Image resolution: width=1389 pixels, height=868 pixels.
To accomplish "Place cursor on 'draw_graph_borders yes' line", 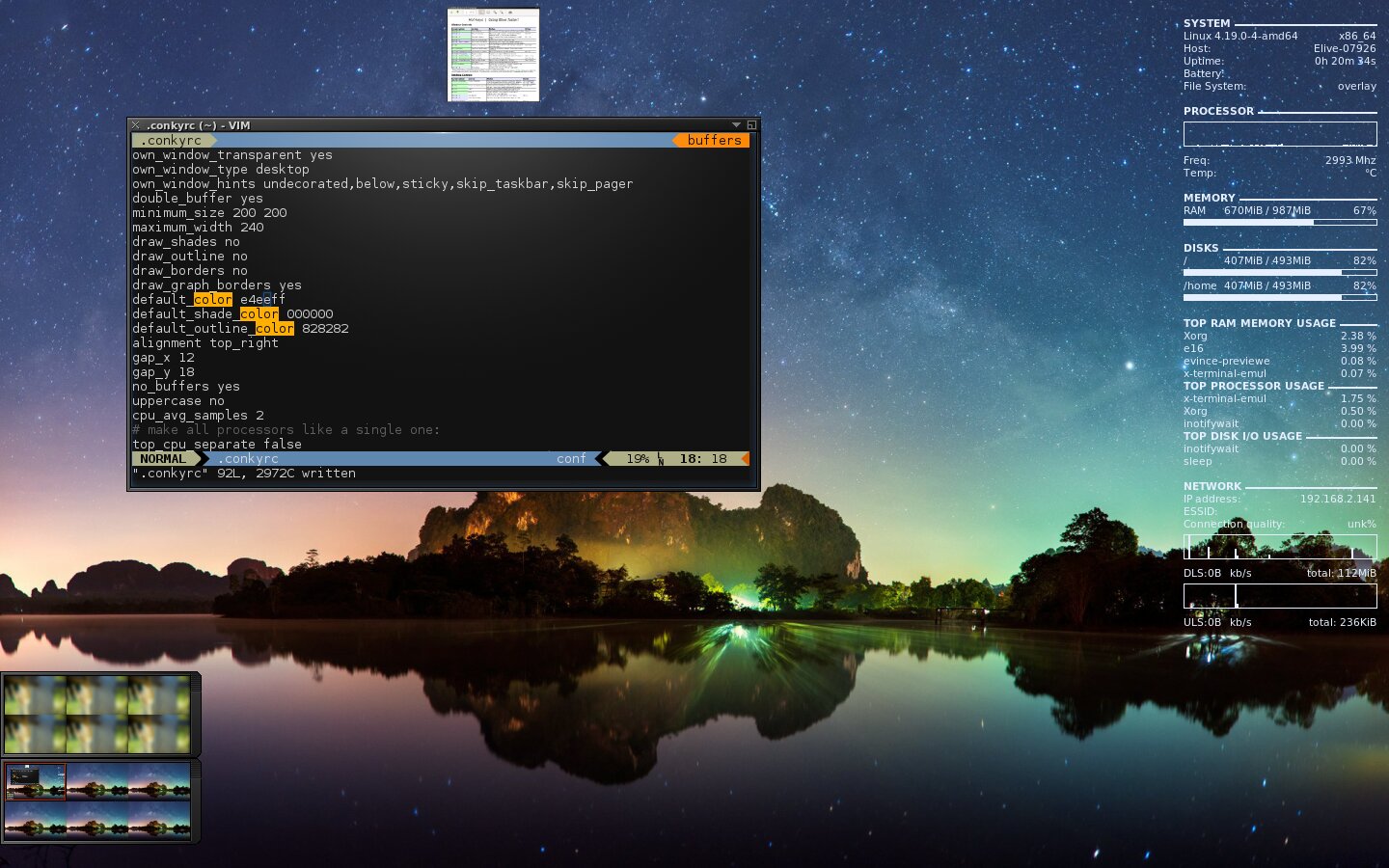I will point(217,285).
